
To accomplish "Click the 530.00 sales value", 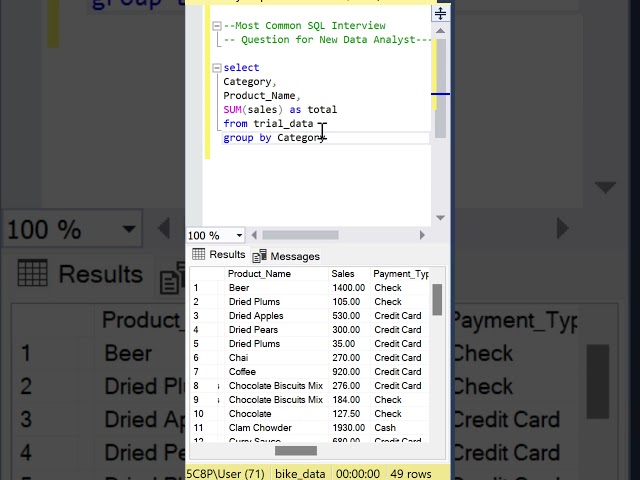I will coord(346,316).
